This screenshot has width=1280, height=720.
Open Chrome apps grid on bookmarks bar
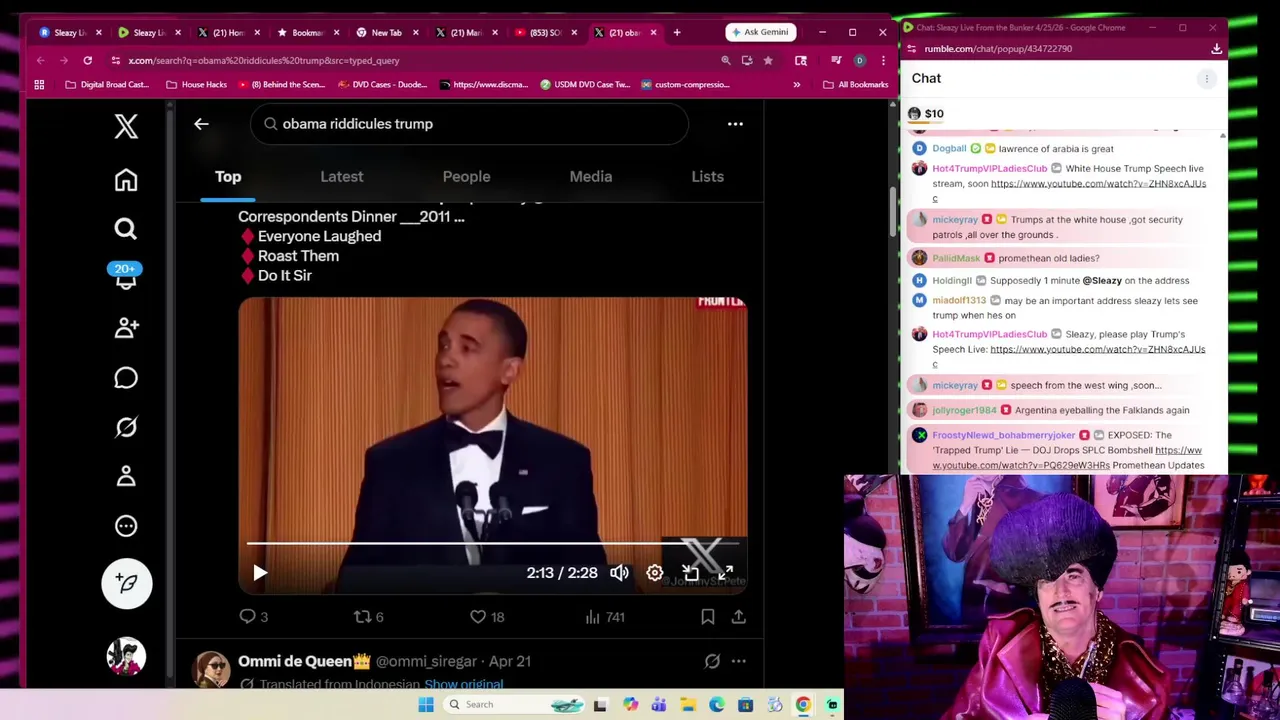tap(39, 85)
